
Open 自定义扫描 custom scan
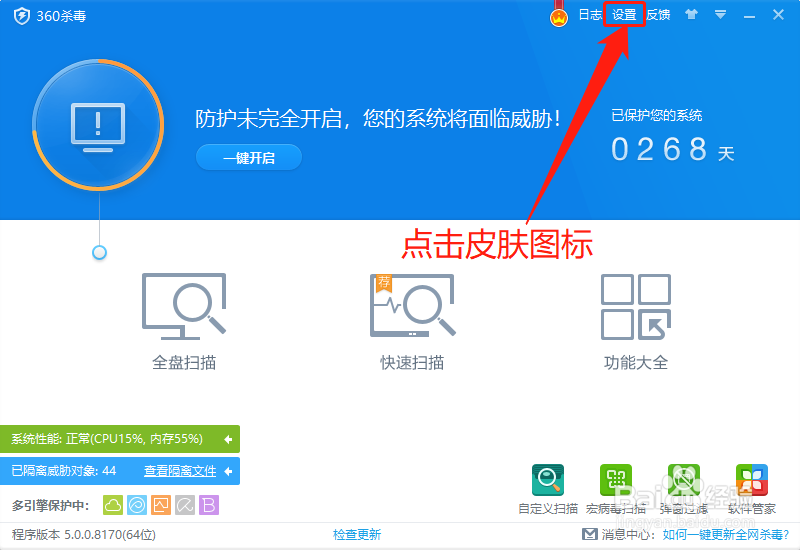click(548, 489)
